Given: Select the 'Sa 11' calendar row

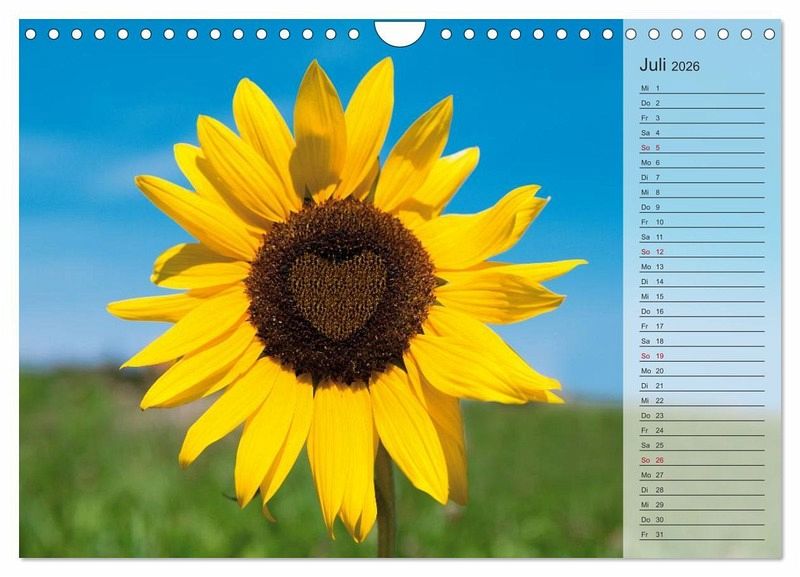Looking at the screenshot, I should (x=702, y=237).
